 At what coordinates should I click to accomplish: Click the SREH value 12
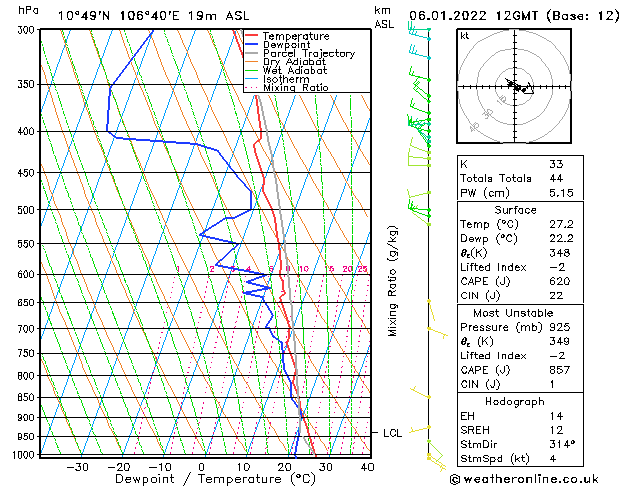coord(556,430)
